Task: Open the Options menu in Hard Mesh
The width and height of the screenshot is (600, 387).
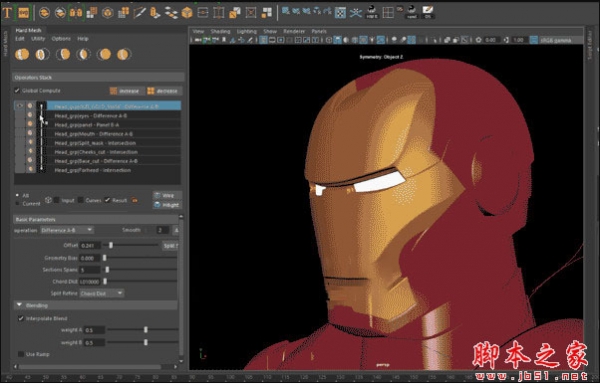Action: (x=61, y=39)
